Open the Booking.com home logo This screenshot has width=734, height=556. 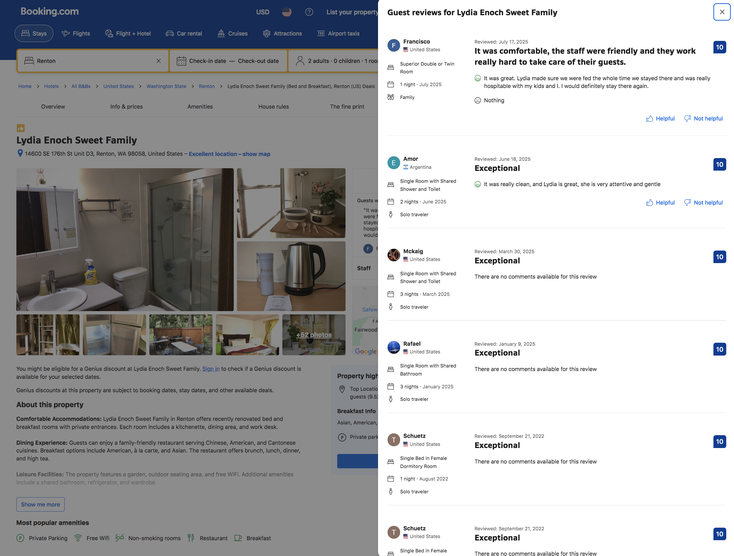pyautogui.click(x=49, y=12)
